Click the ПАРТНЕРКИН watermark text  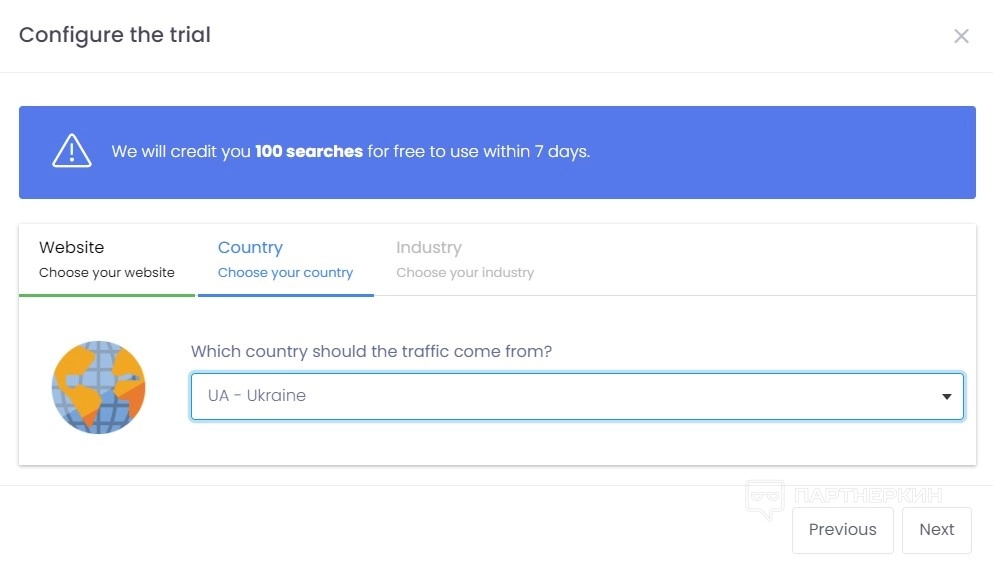867,496
